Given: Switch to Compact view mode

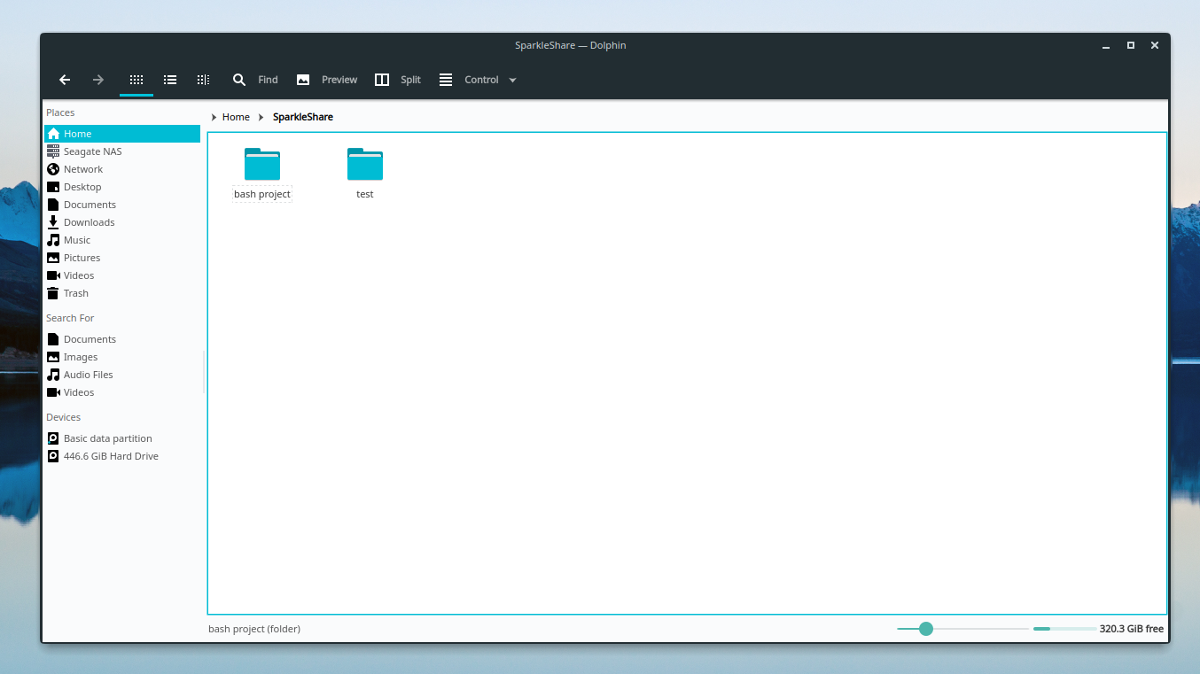Looking at the screenshot, I should (x=170, y=80).
